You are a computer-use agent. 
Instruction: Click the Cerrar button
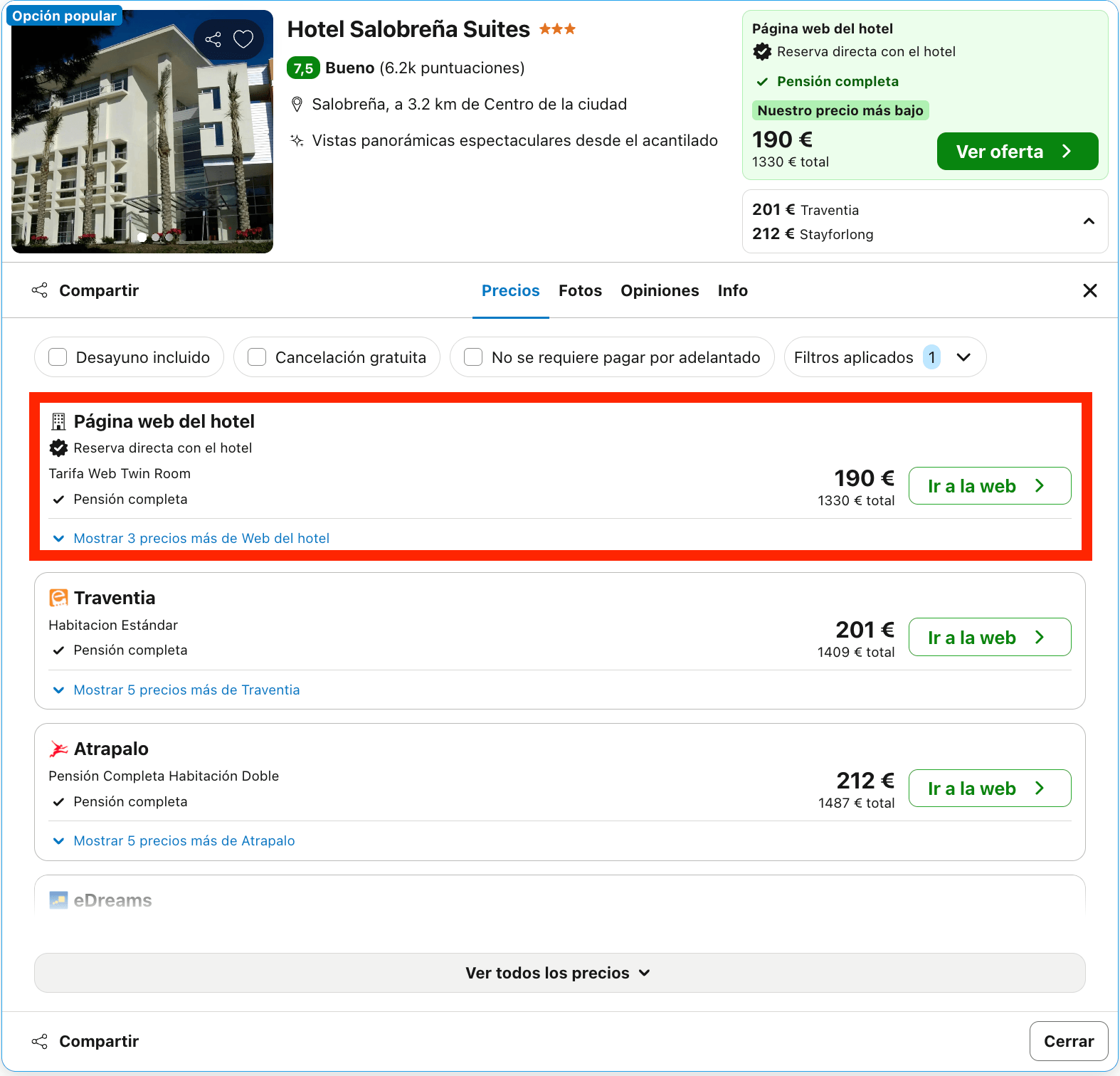pyautogui.click(x=1069, y=1041)
